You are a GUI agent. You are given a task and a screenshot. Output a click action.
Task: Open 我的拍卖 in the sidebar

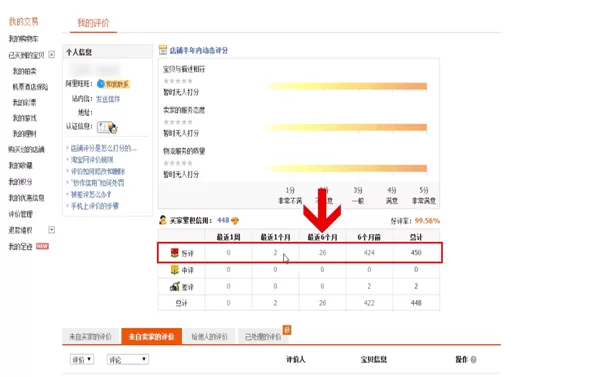click(24, 71)
